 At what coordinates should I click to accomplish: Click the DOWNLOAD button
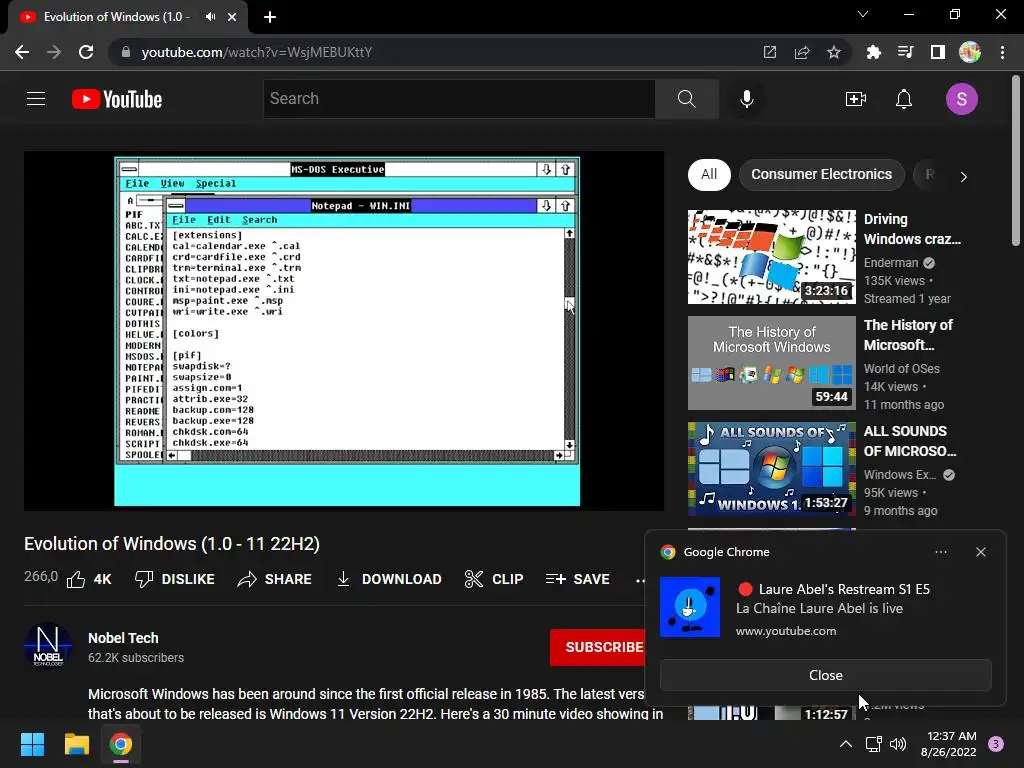389,579
